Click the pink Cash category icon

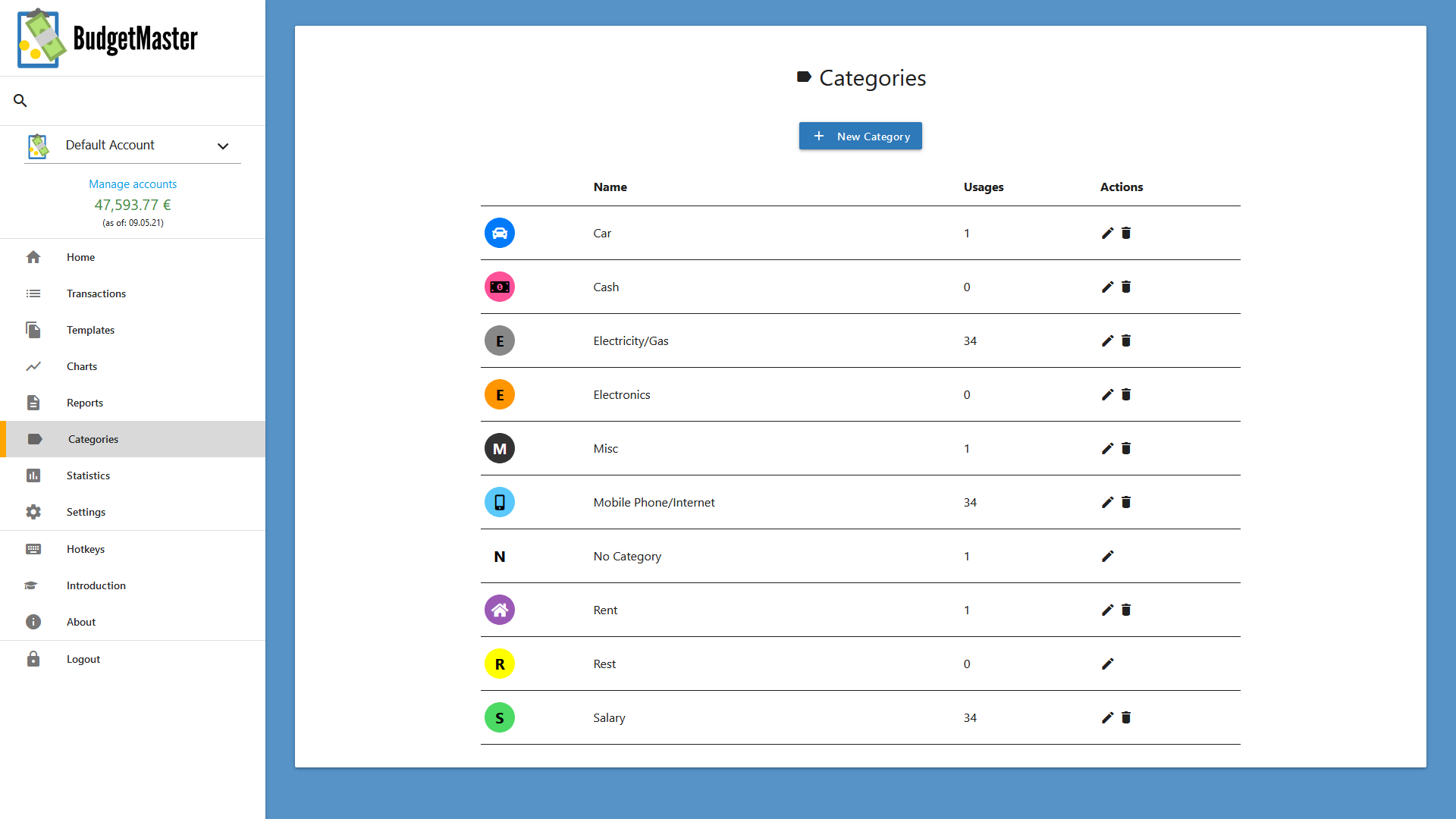500,287
